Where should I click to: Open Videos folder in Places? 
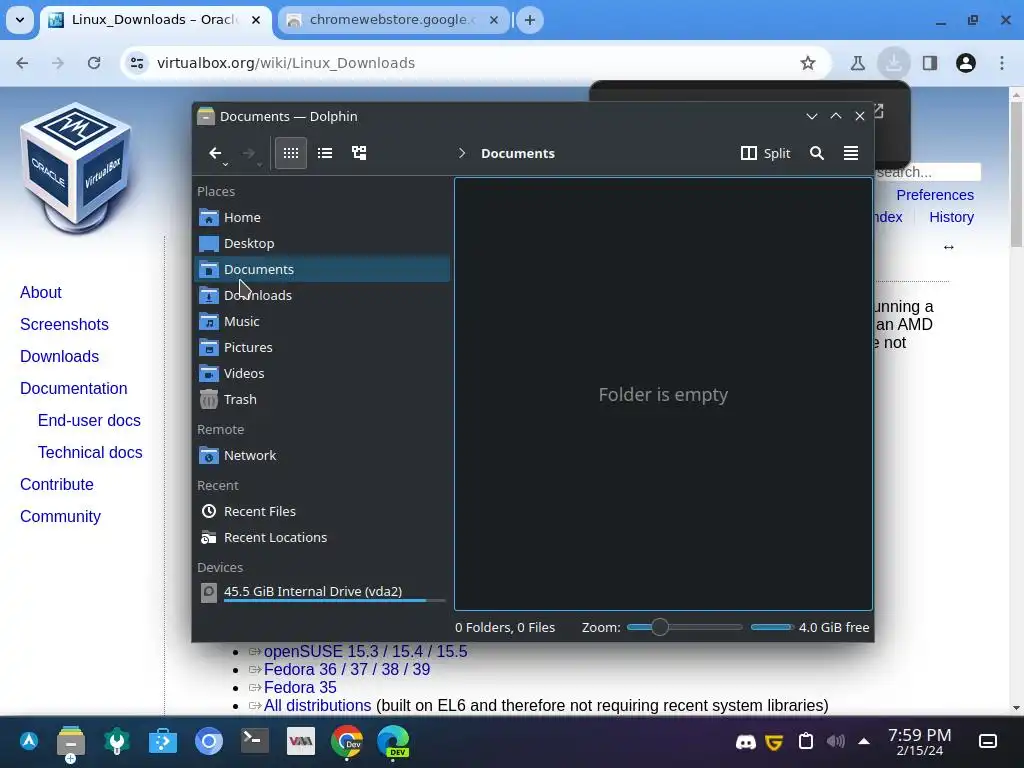(321, 374)
